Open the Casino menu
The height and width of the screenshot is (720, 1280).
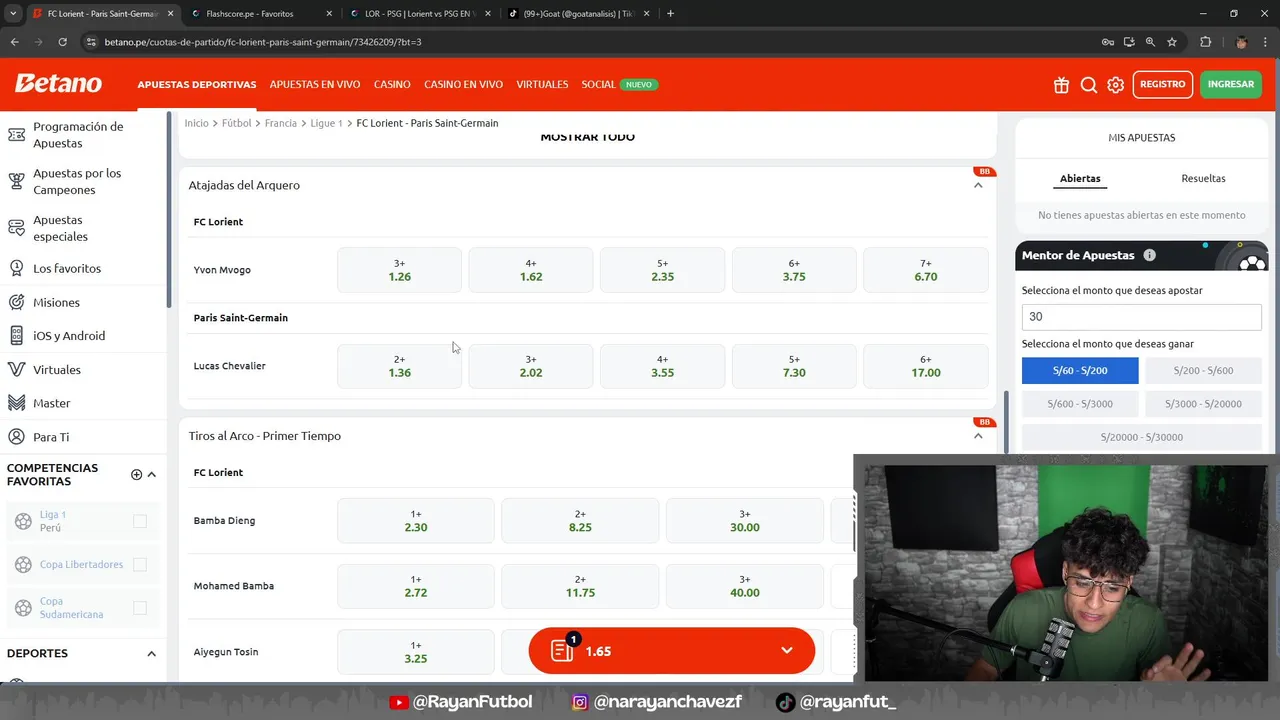pos(392,85)
